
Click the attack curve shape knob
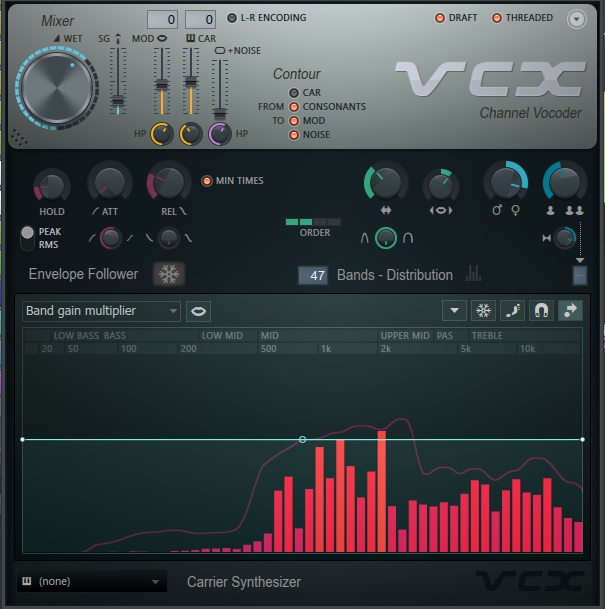[111, 238]
